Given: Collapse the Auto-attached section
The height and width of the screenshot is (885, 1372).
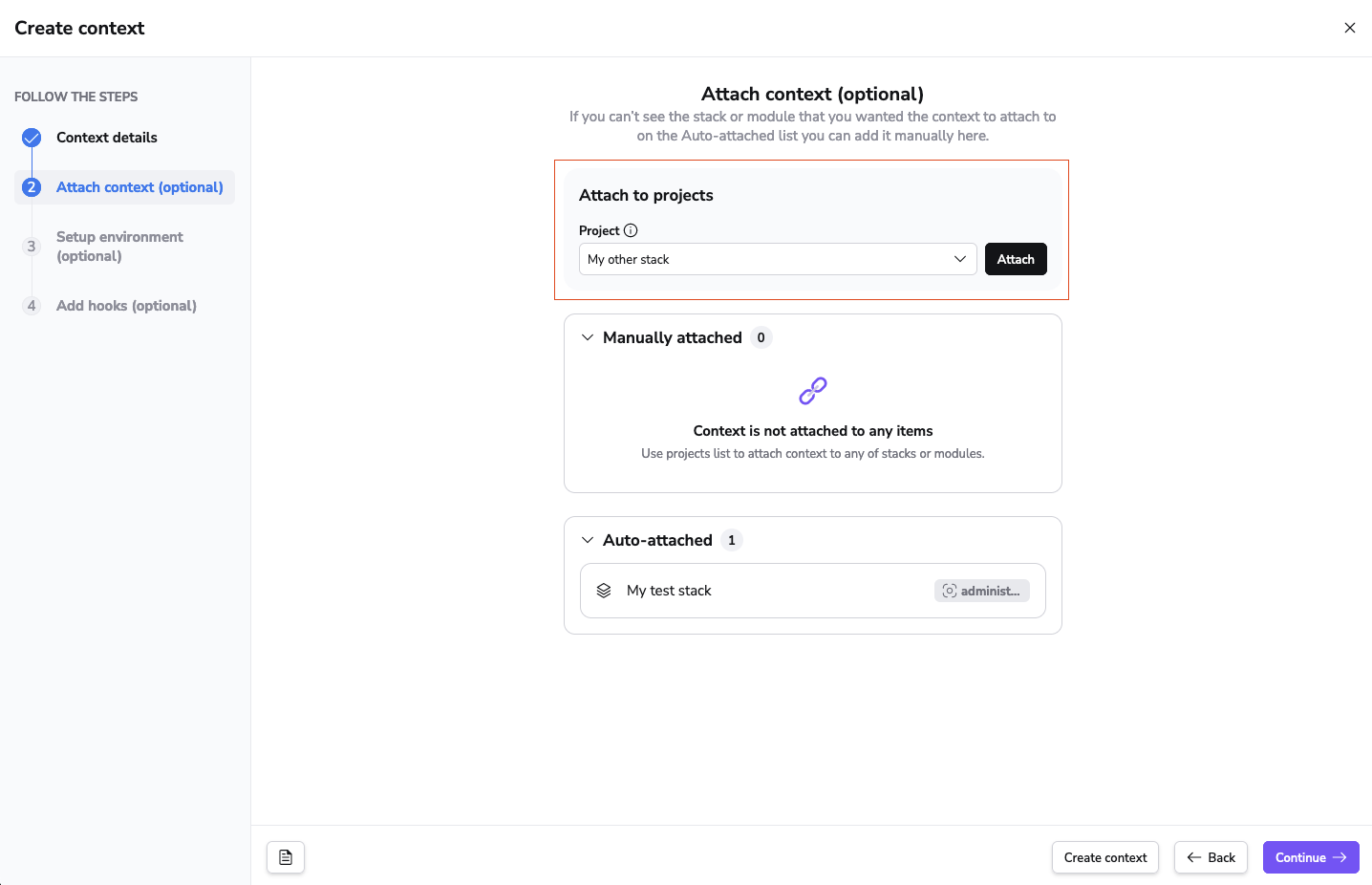Looking at the screenshot, I should tap(588, 540).
